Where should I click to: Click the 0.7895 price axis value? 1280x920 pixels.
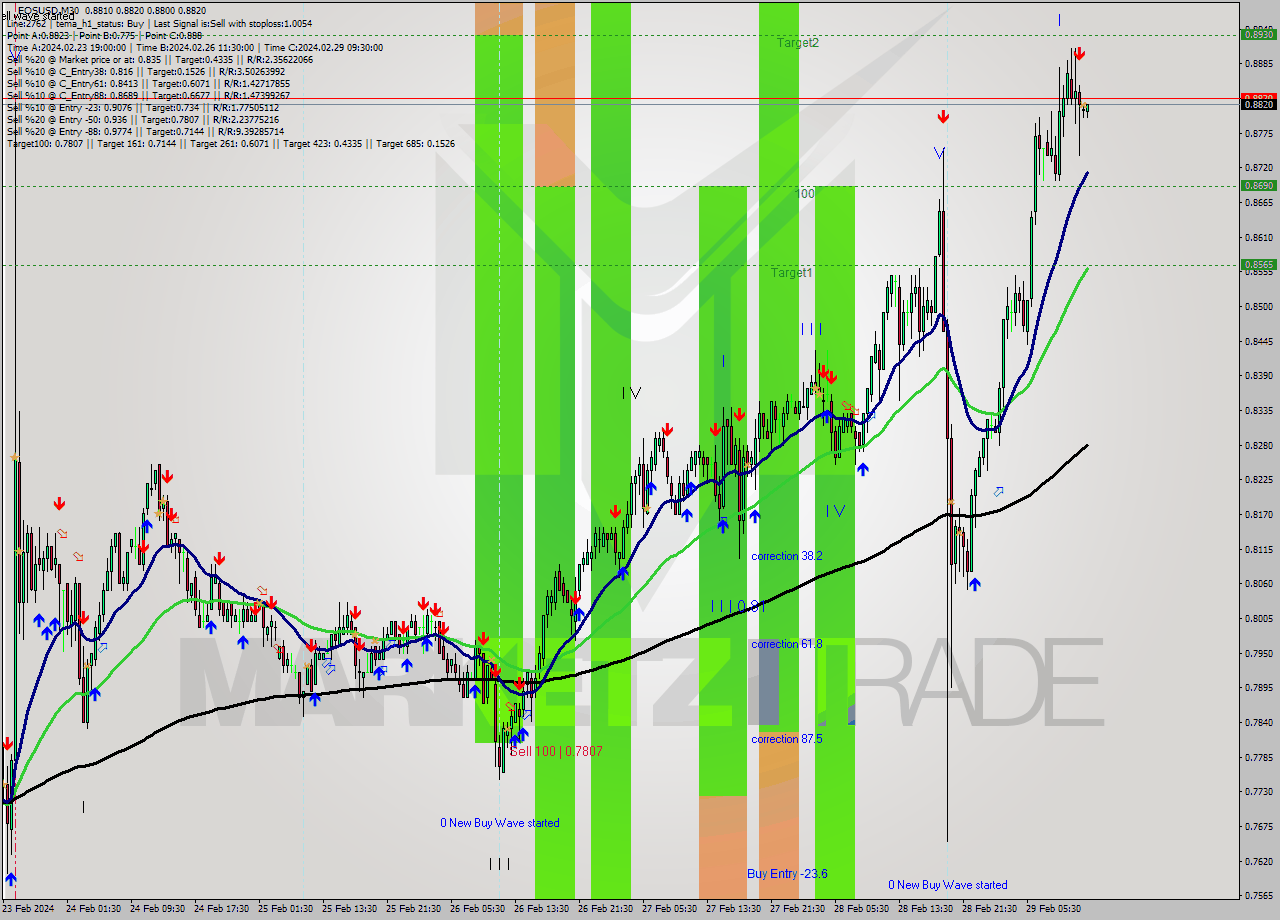pos(1258,688)
